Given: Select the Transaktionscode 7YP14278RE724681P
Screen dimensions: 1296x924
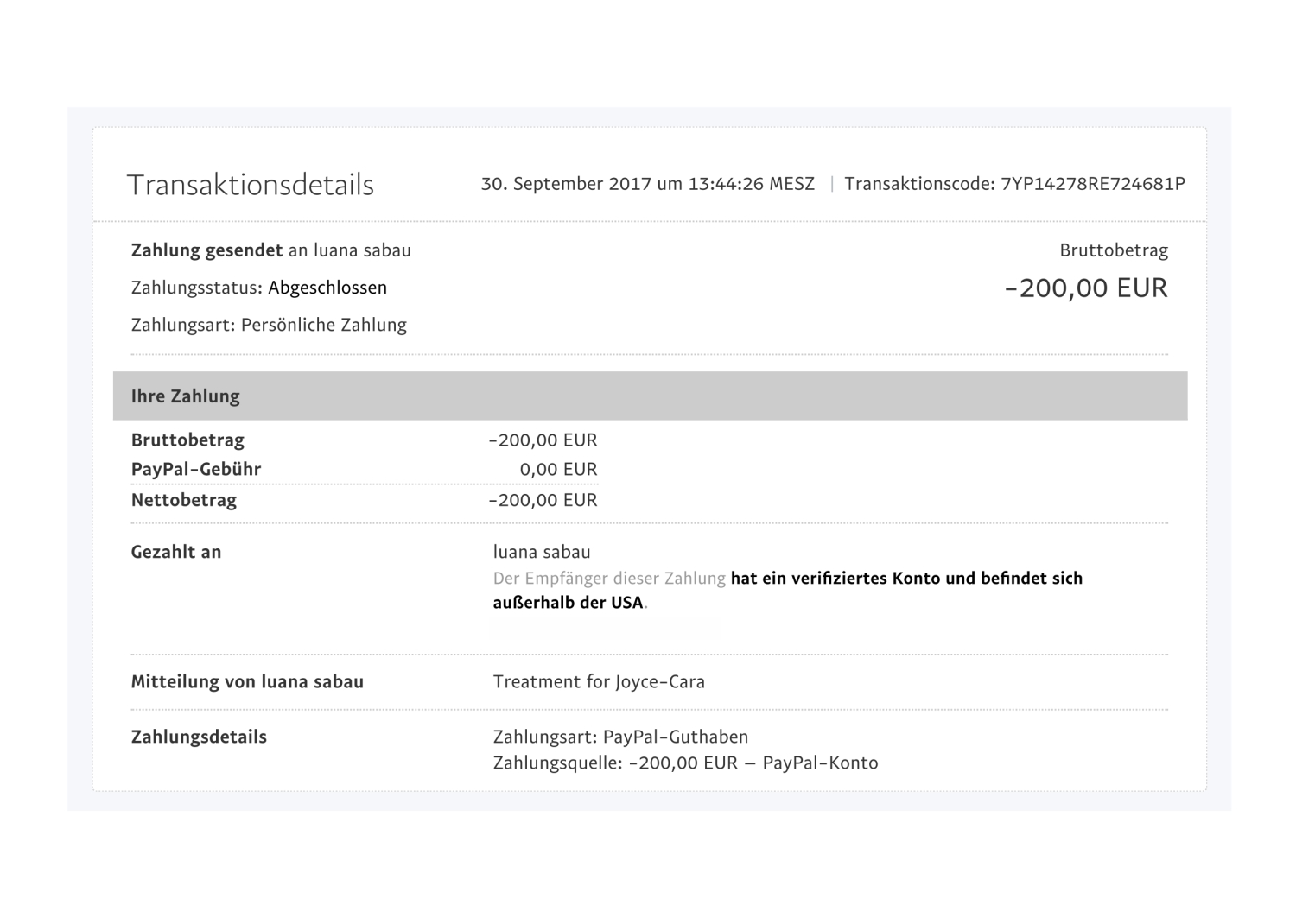Looking at the screenshot, I should pyautogui.click(x=1015, y=184).
